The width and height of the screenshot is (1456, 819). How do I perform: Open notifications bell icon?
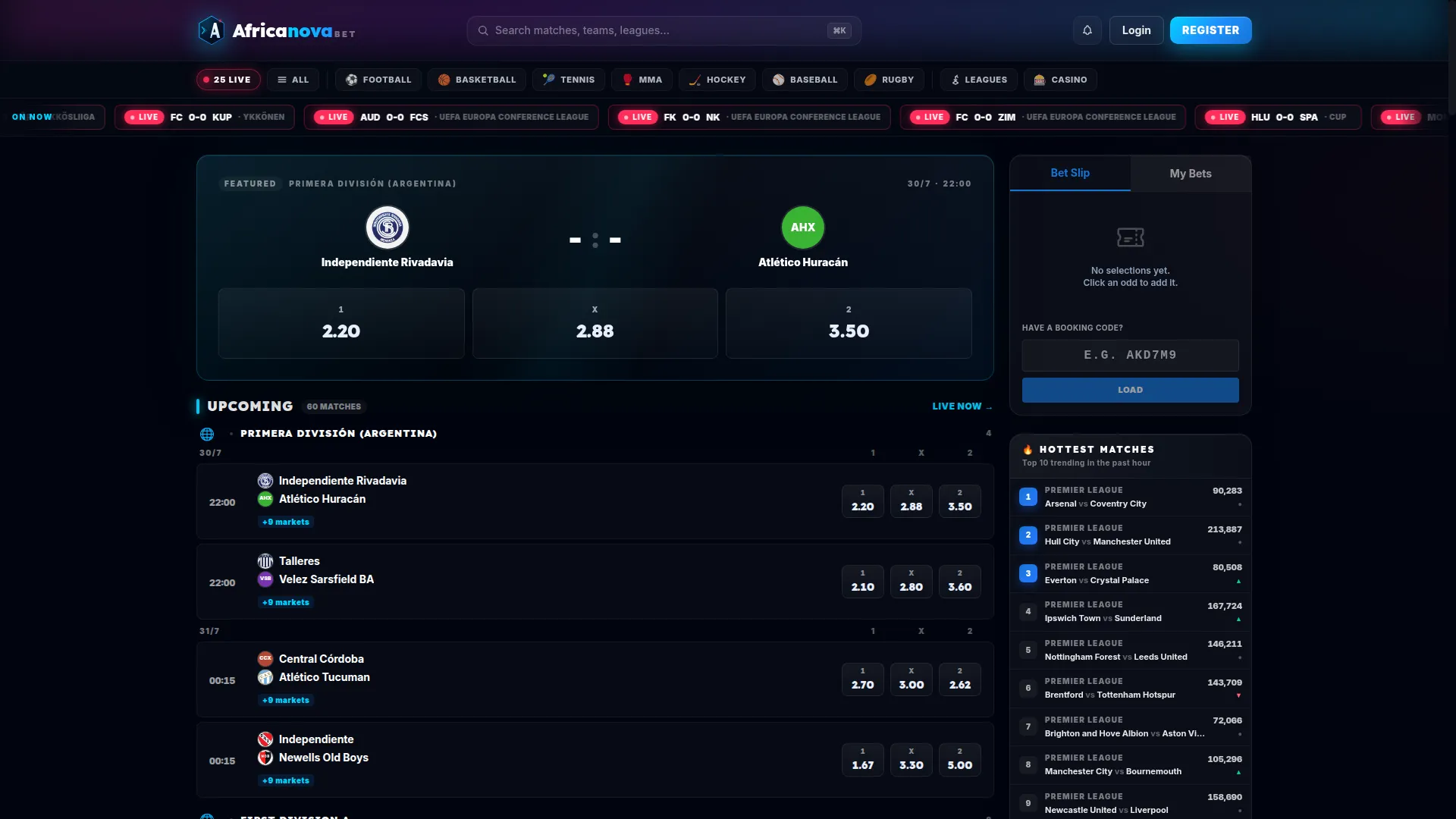(x=1087, y=30)
